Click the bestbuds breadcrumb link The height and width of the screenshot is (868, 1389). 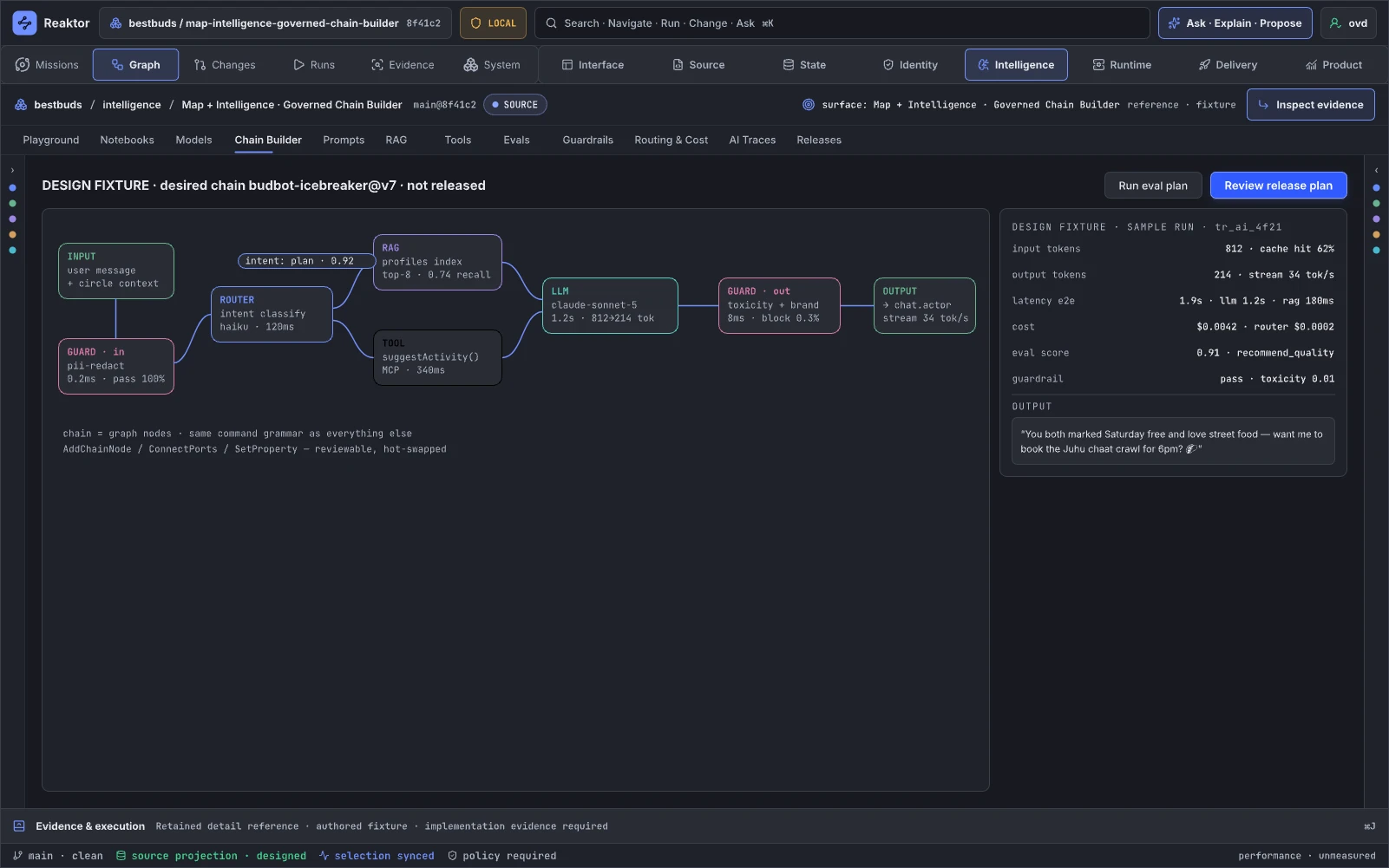(x=58, y=105)
